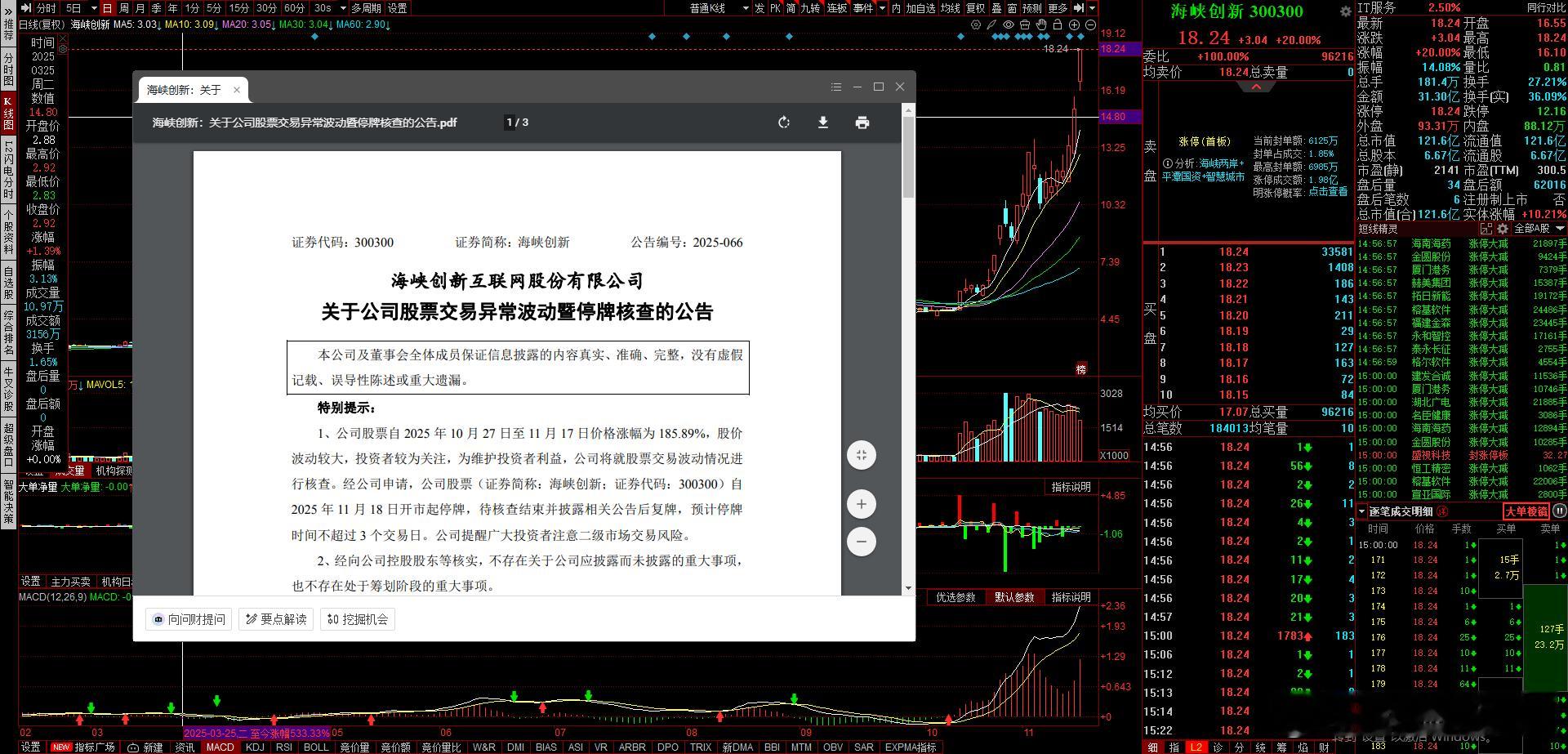Select the 周 weekly period tab
The image size is (1568, 754).
pos(124,8)
